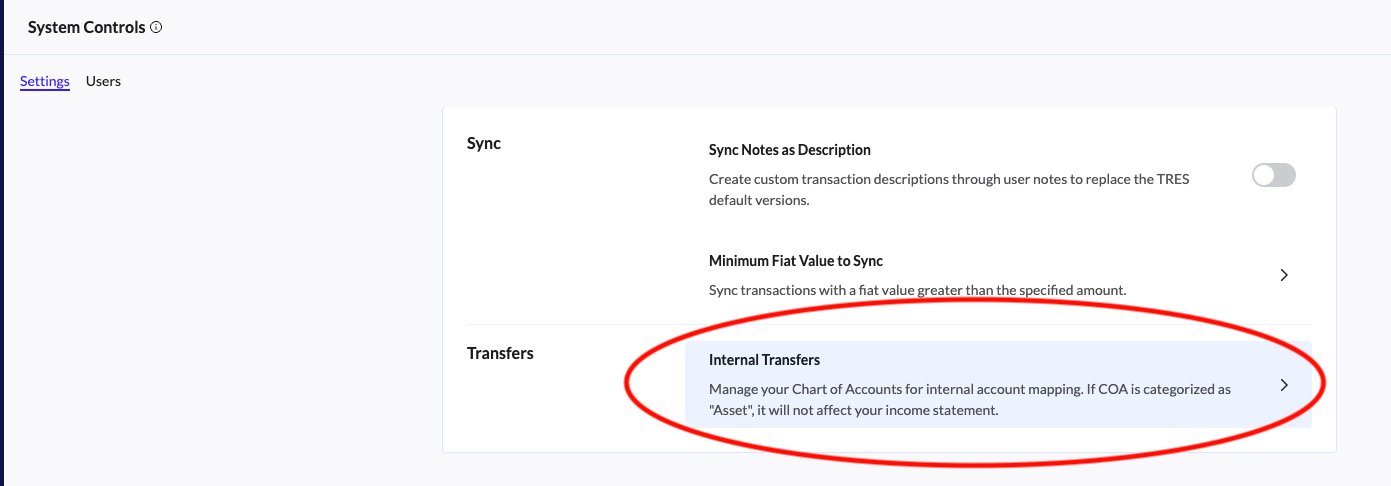Image resolution: width=1391 pixels, height=486 pixels.
Task: Click the Minimum Fiat Value to Sync title
Action: 795,261
